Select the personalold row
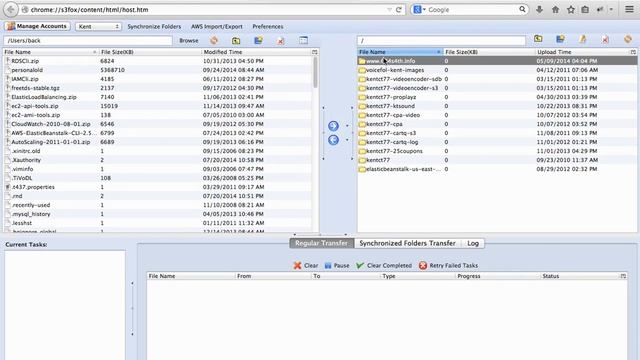 (x=158, y=70)
